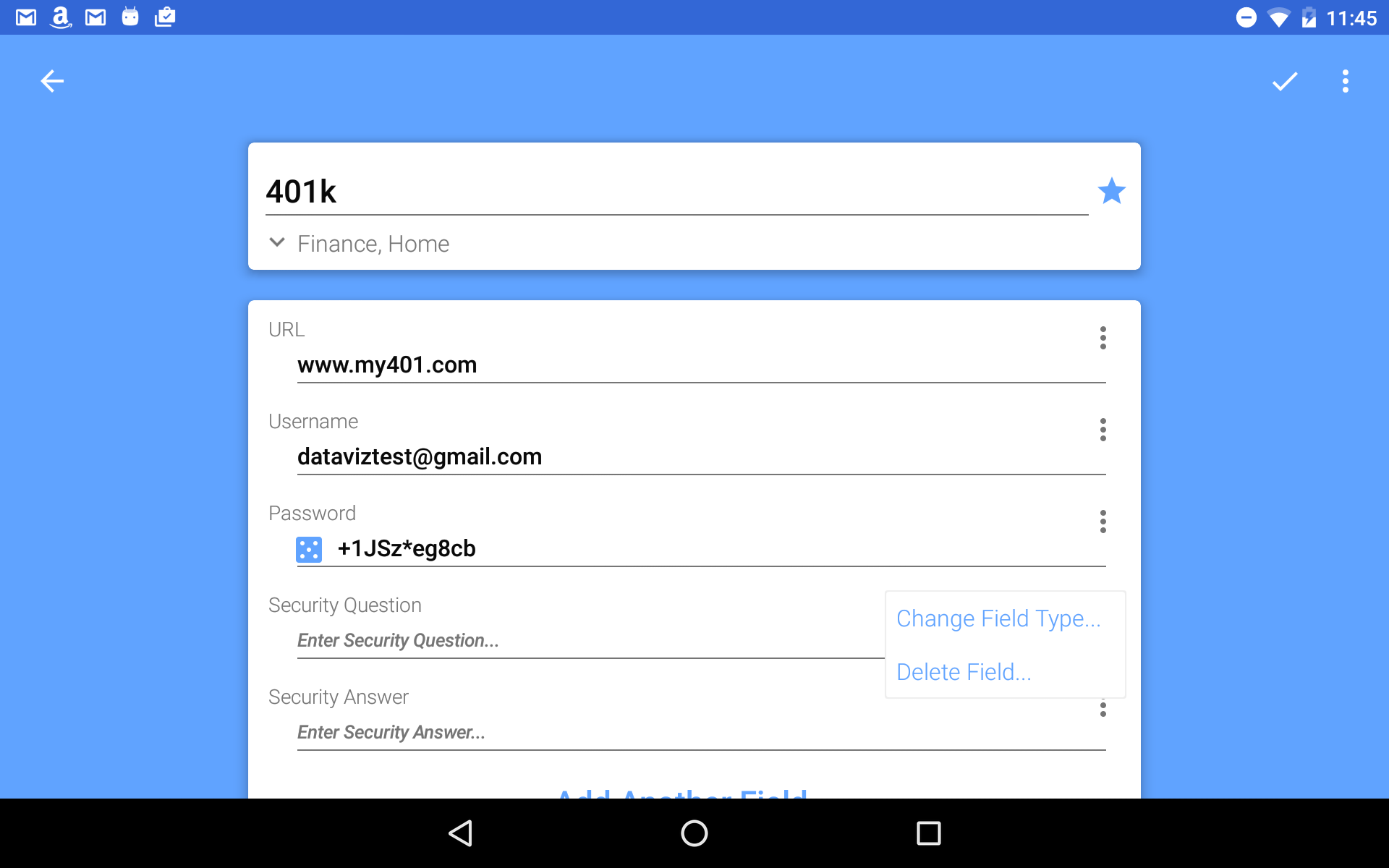Edit the 401k title field
The height and width of the screenshot is (868, 1389).
click(x=676, y=192)
